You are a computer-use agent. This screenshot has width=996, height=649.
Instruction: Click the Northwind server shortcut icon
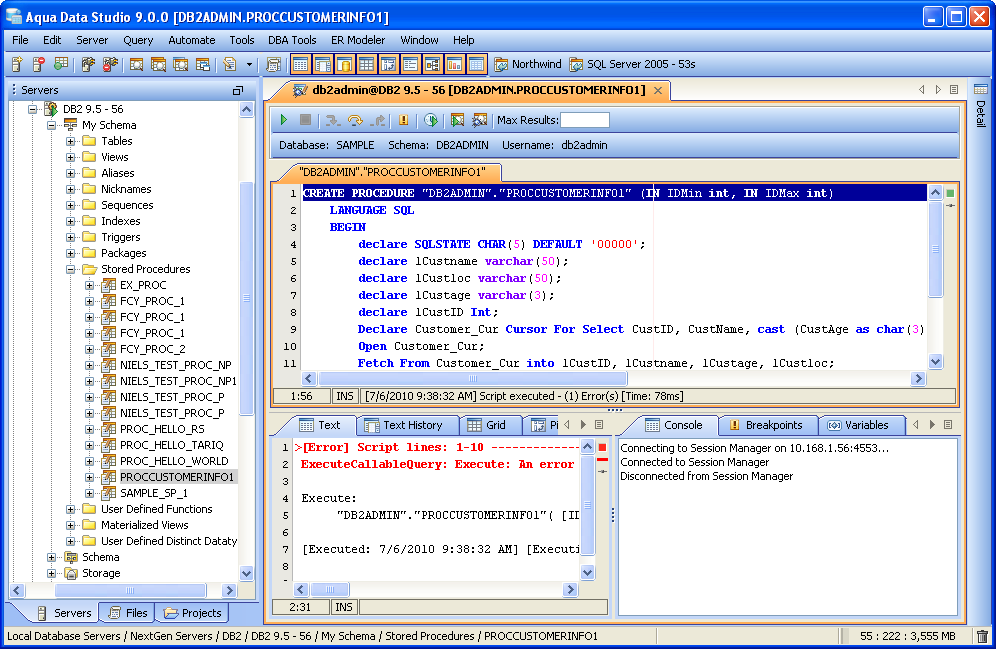[501, 64]
